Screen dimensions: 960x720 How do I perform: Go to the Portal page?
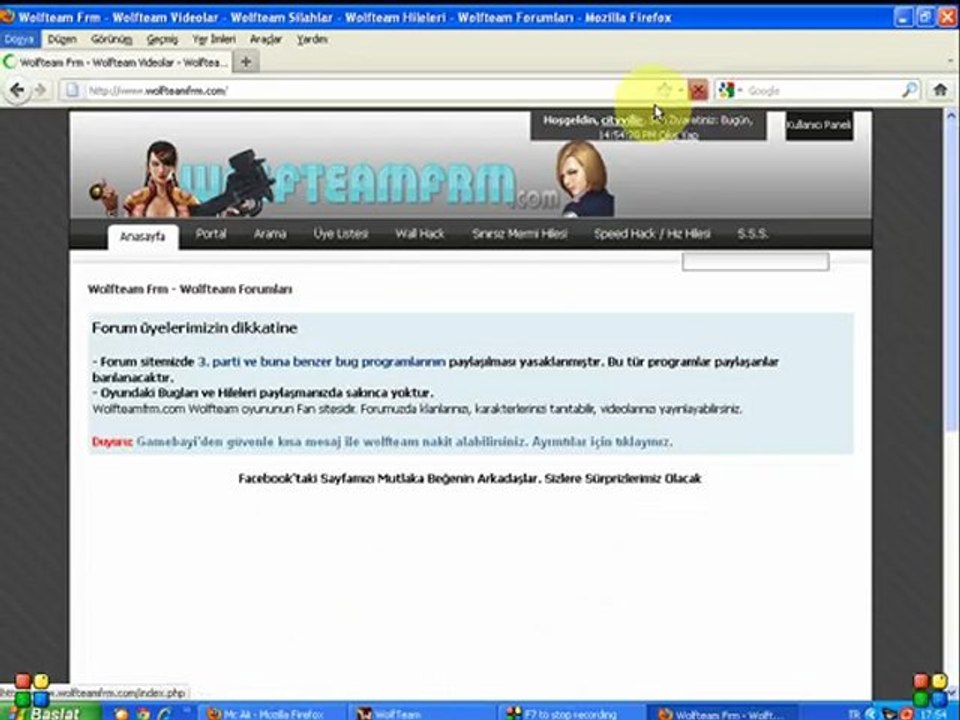coord(211,233)
